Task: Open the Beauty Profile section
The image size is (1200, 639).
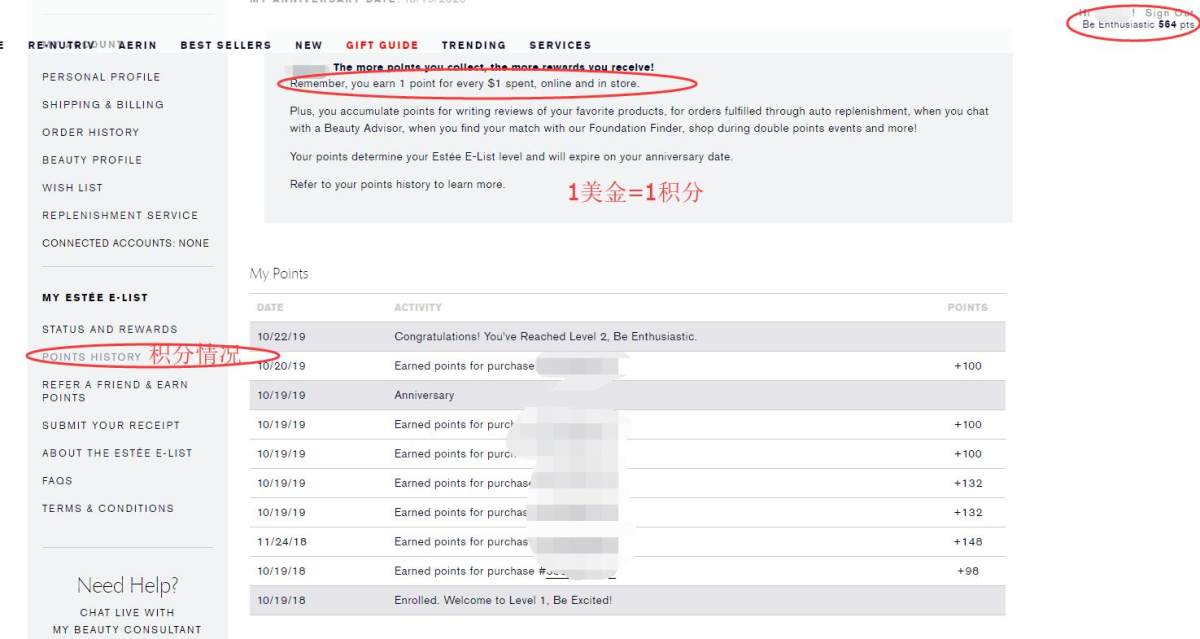Action: tap(92, 160)
